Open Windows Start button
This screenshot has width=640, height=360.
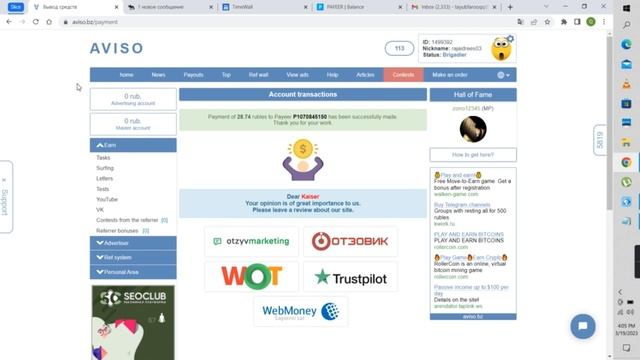point(627,8)
